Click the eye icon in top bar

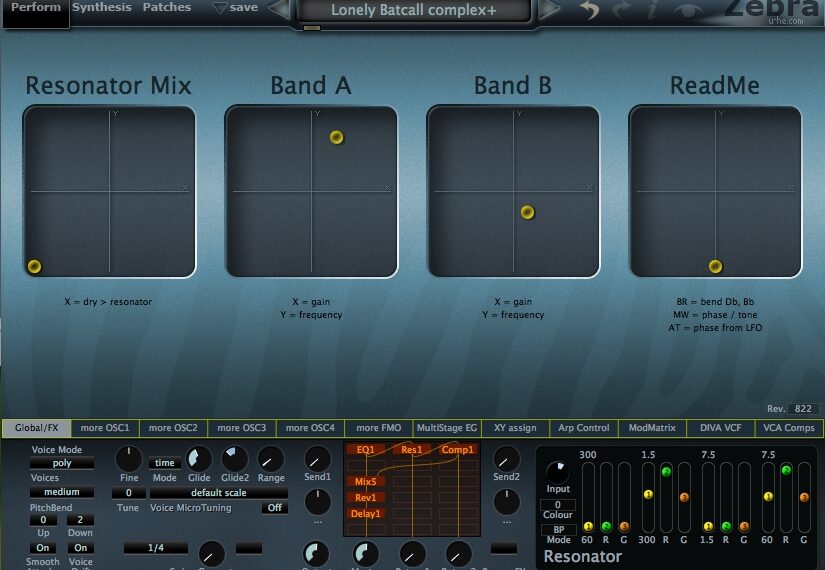coord(687,11)
